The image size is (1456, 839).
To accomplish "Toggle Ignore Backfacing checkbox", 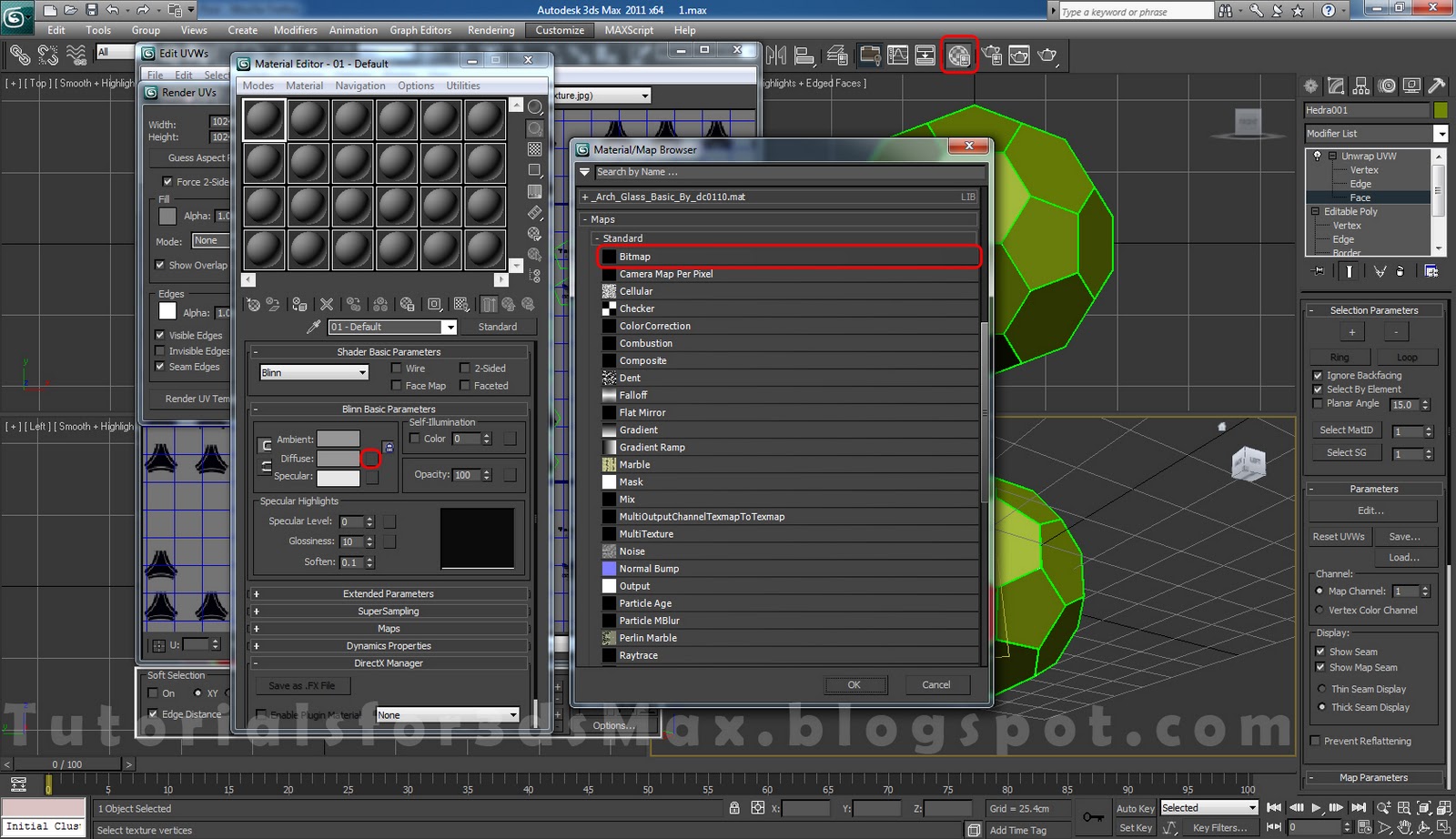I will [x=1317, y=376].
